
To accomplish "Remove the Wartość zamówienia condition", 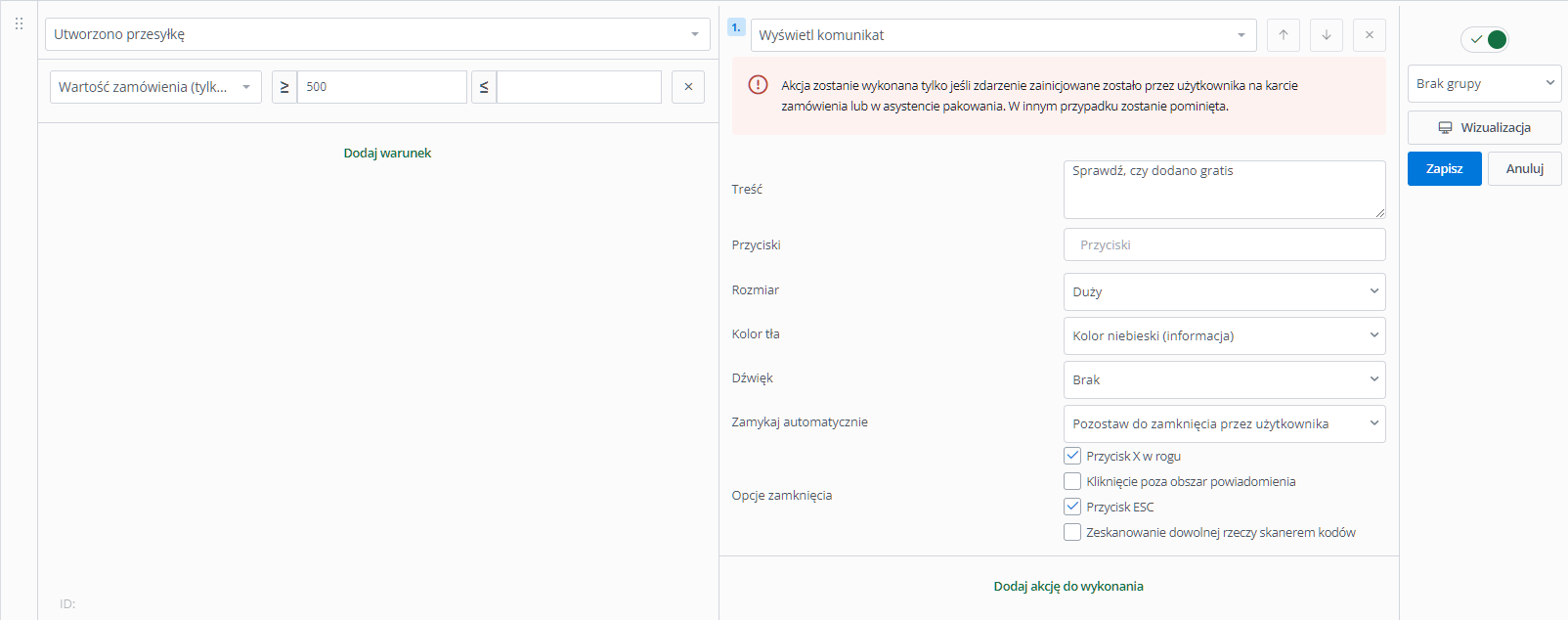I will (x=688, y=87).
